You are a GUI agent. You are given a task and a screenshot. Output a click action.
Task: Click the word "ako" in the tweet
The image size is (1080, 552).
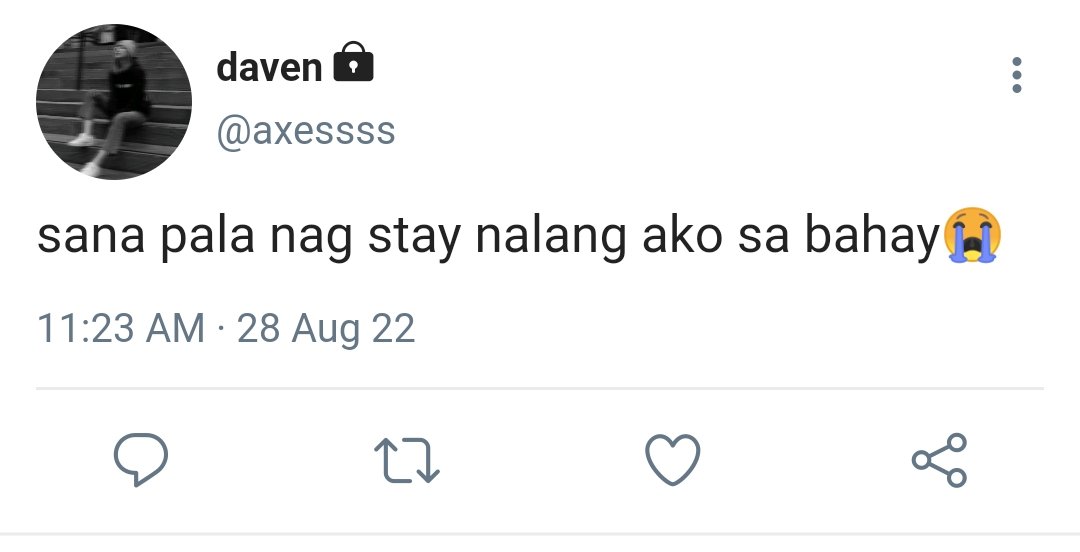tap(682, 236)
